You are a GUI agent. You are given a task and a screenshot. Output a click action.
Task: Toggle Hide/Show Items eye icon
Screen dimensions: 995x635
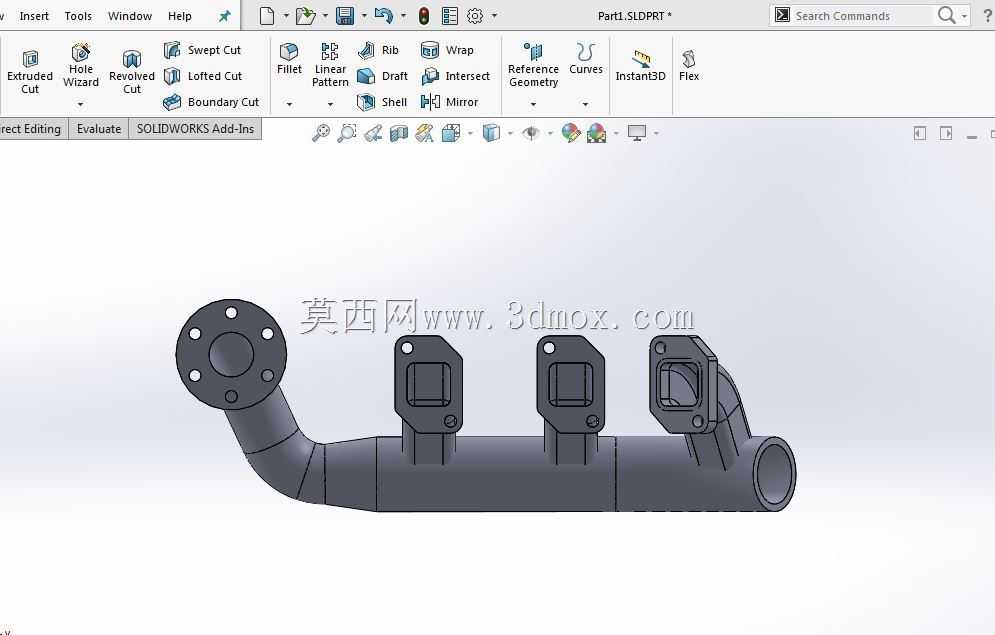531,133
